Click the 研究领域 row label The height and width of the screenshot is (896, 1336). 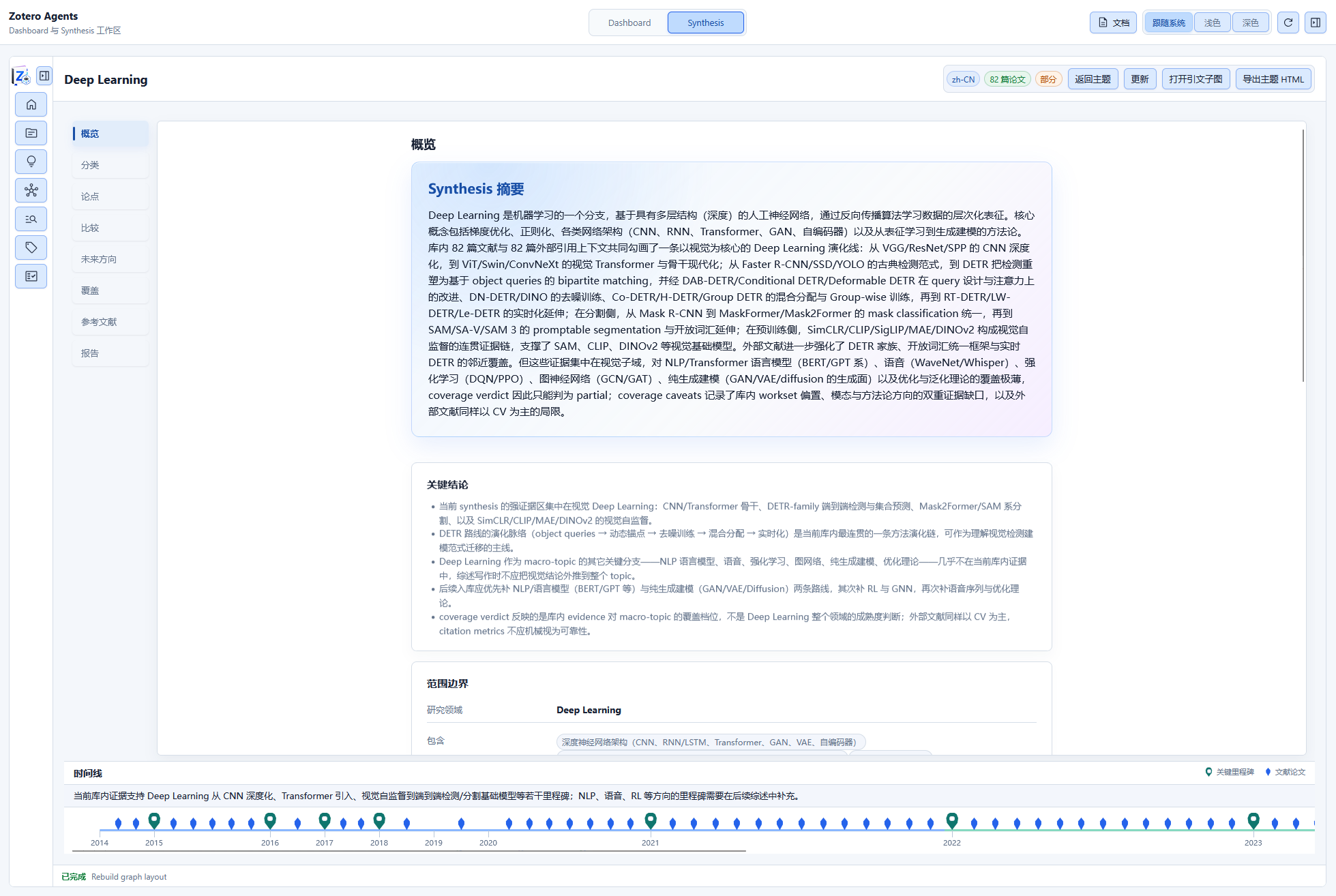coord(445,710)
